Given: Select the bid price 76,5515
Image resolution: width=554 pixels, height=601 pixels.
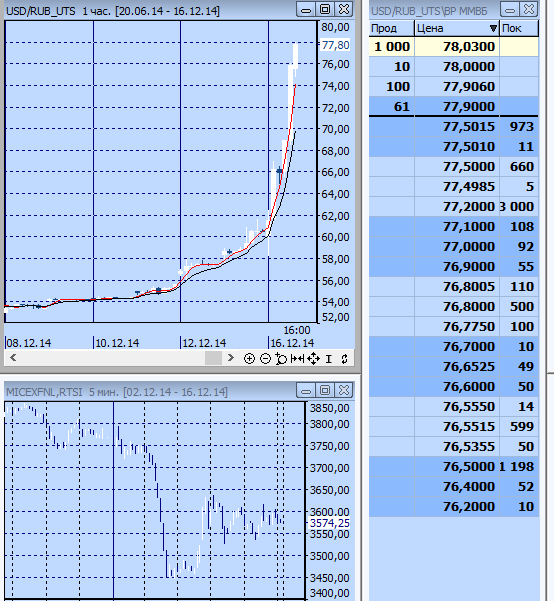Looking at the screenshot, I should pyautogui.click(x=469, y=427).
